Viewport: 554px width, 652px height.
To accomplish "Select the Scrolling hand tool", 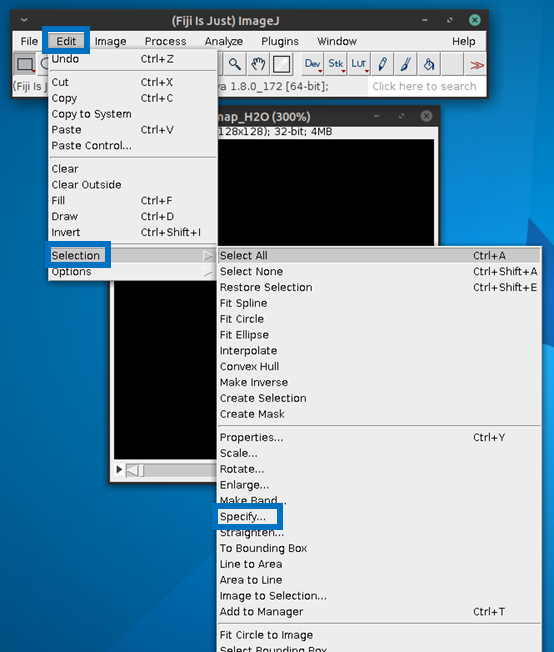I will [258, 64].
